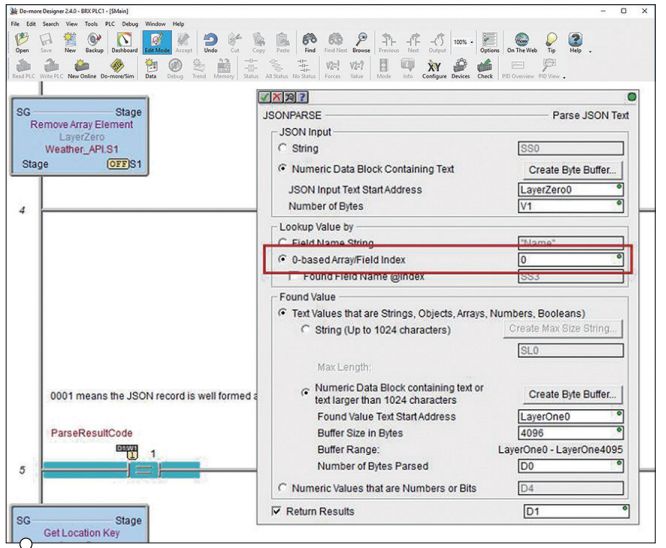Click the Write PLC toolbar icon
Screen dimensions: 666x548
tap(51, 69)
